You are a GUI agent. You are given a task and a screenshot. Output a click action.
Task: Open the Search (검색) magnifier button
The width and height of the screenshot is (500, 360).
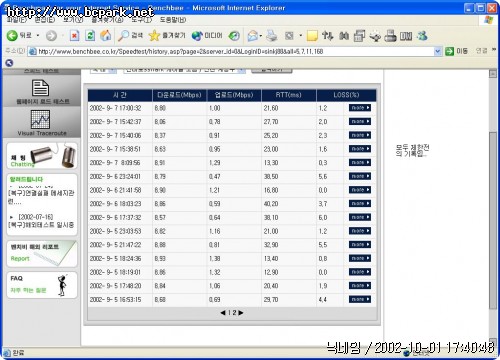(x=131, y=35)
